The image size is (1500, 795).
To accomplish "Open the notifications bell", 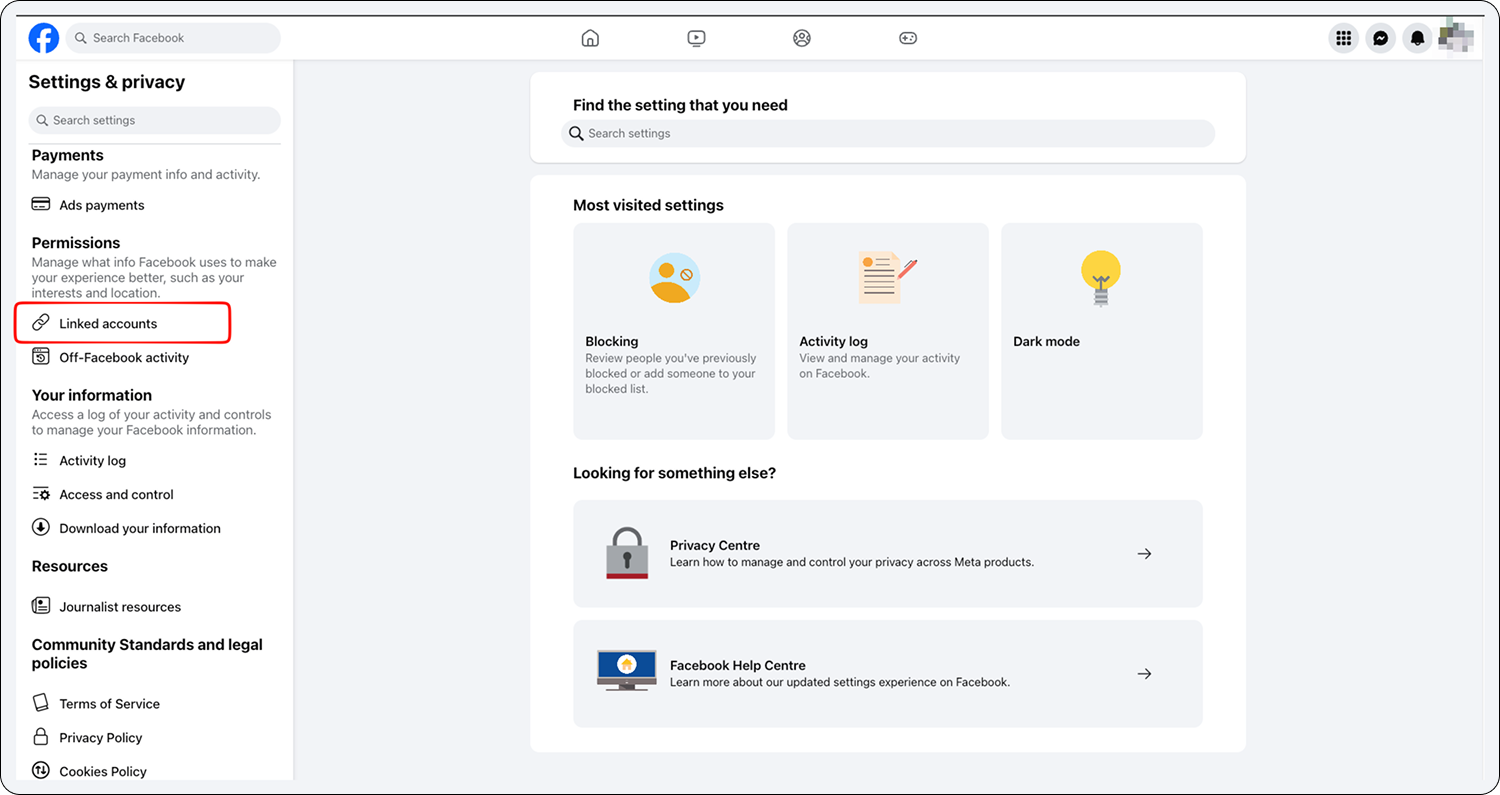I will 1417,38.
